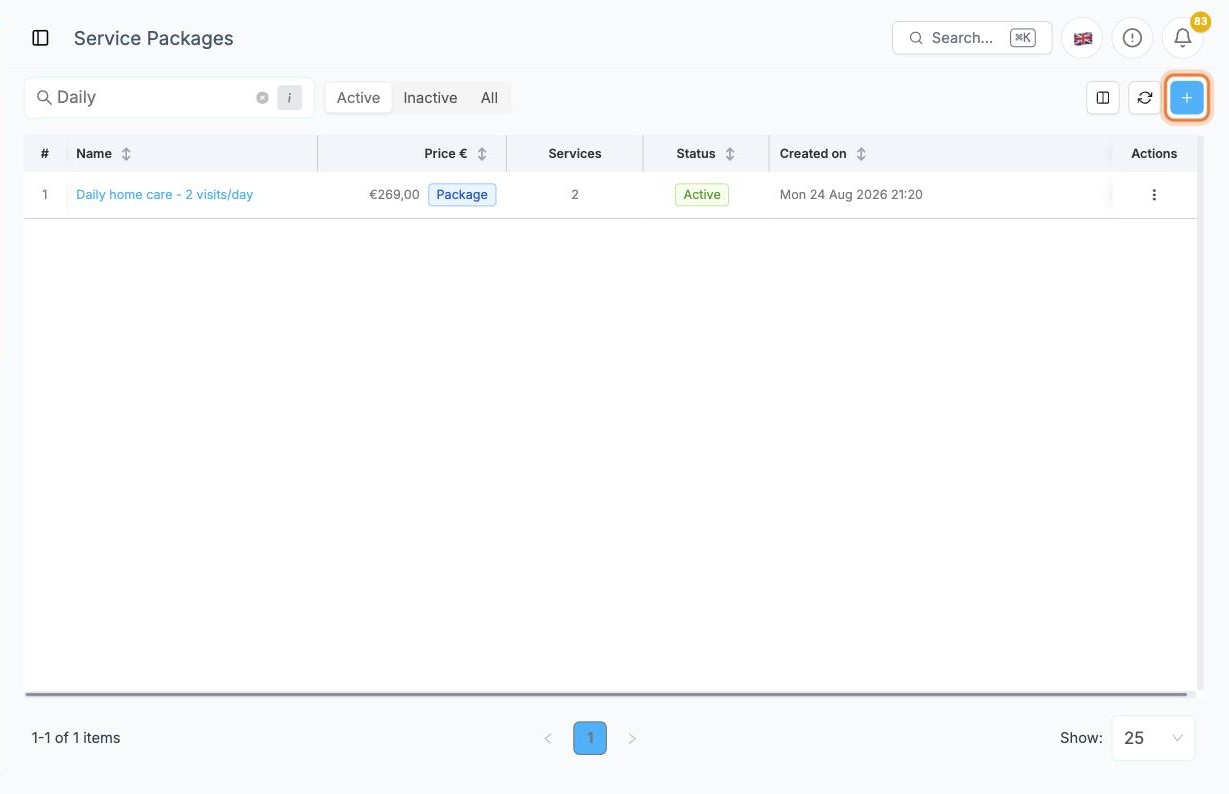
Task: Click the created date Mon 24 Aug 2026
Action: pos(851,195)
